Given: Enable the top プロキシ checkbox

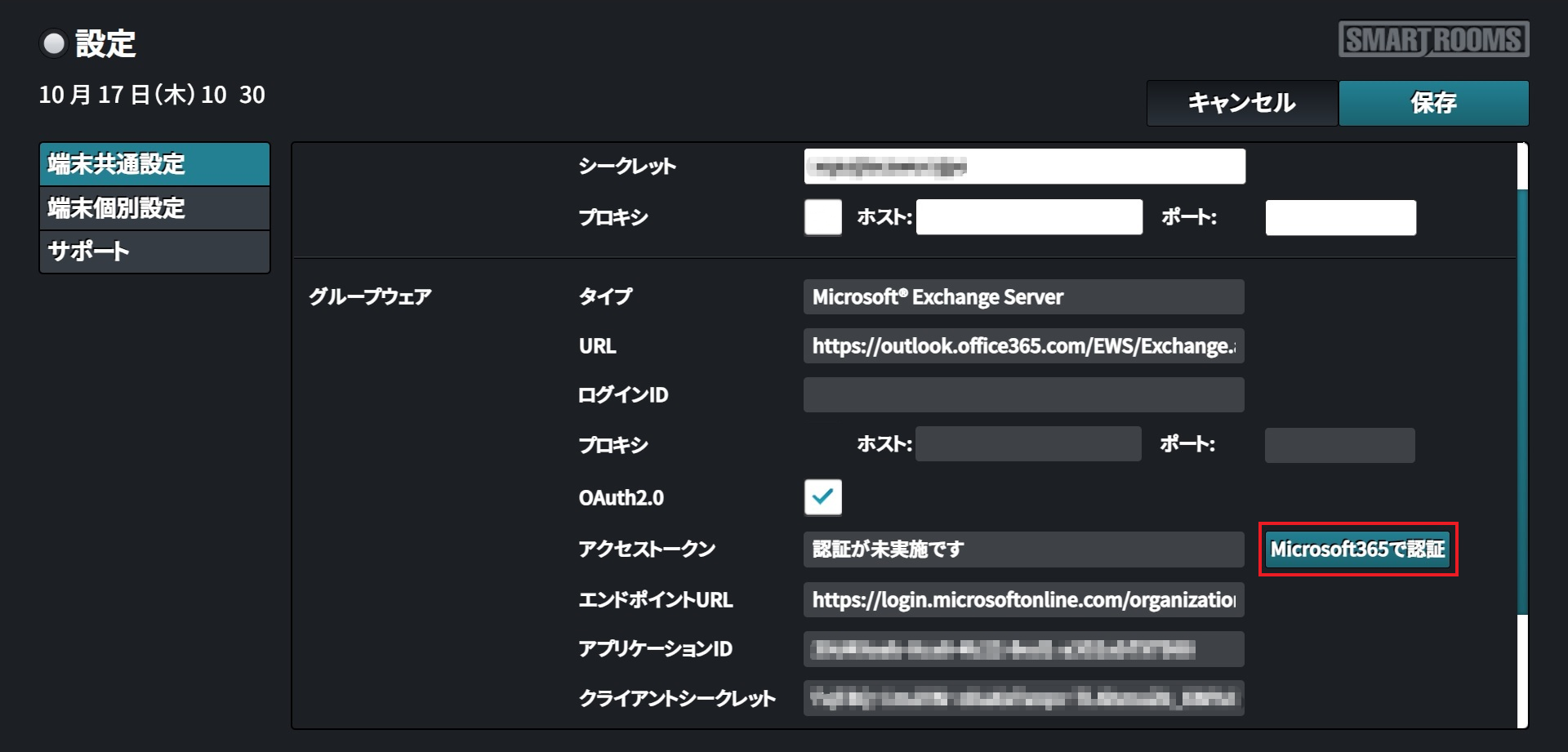Looking at the screenshot, I should tap(822, 217).
